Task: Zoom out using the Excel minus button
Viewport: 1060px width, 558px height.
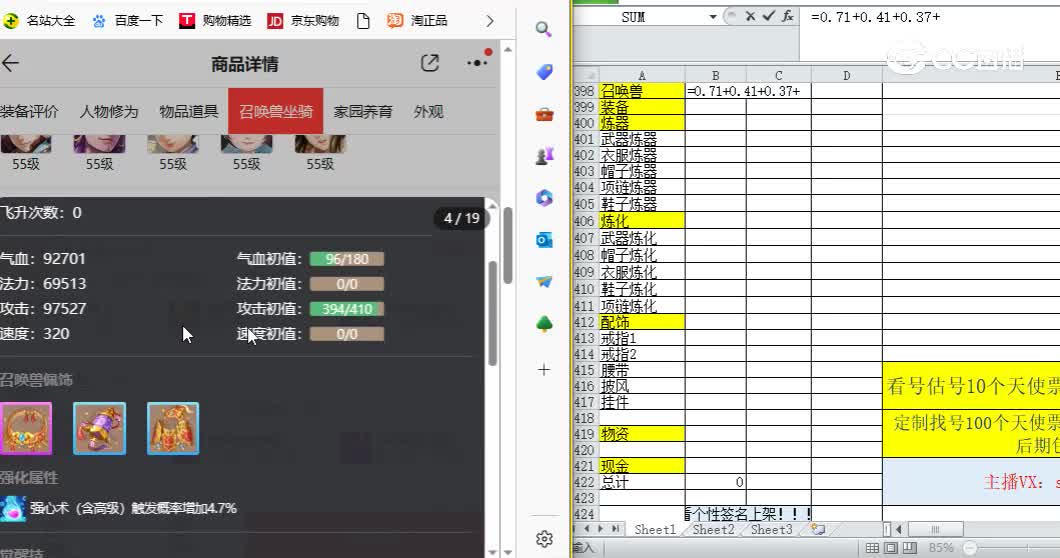Action: [x=970, y=548]
